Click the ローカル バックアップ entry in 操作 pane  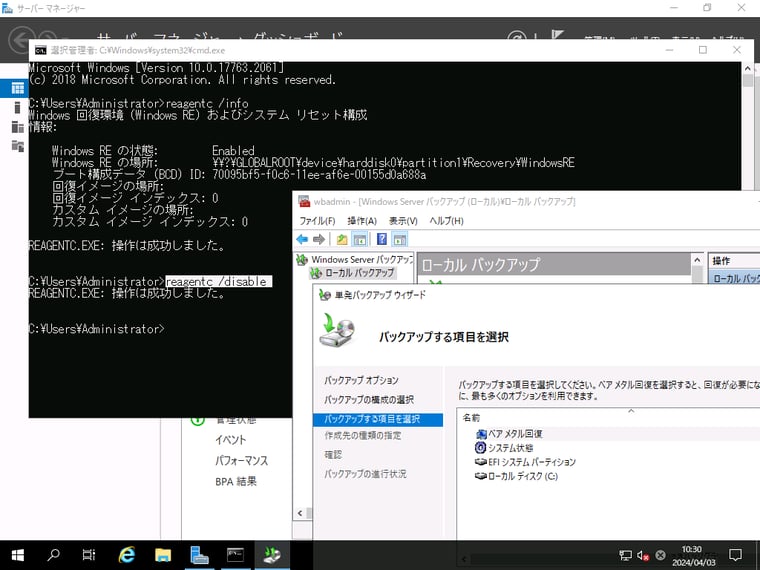(735, 279)
